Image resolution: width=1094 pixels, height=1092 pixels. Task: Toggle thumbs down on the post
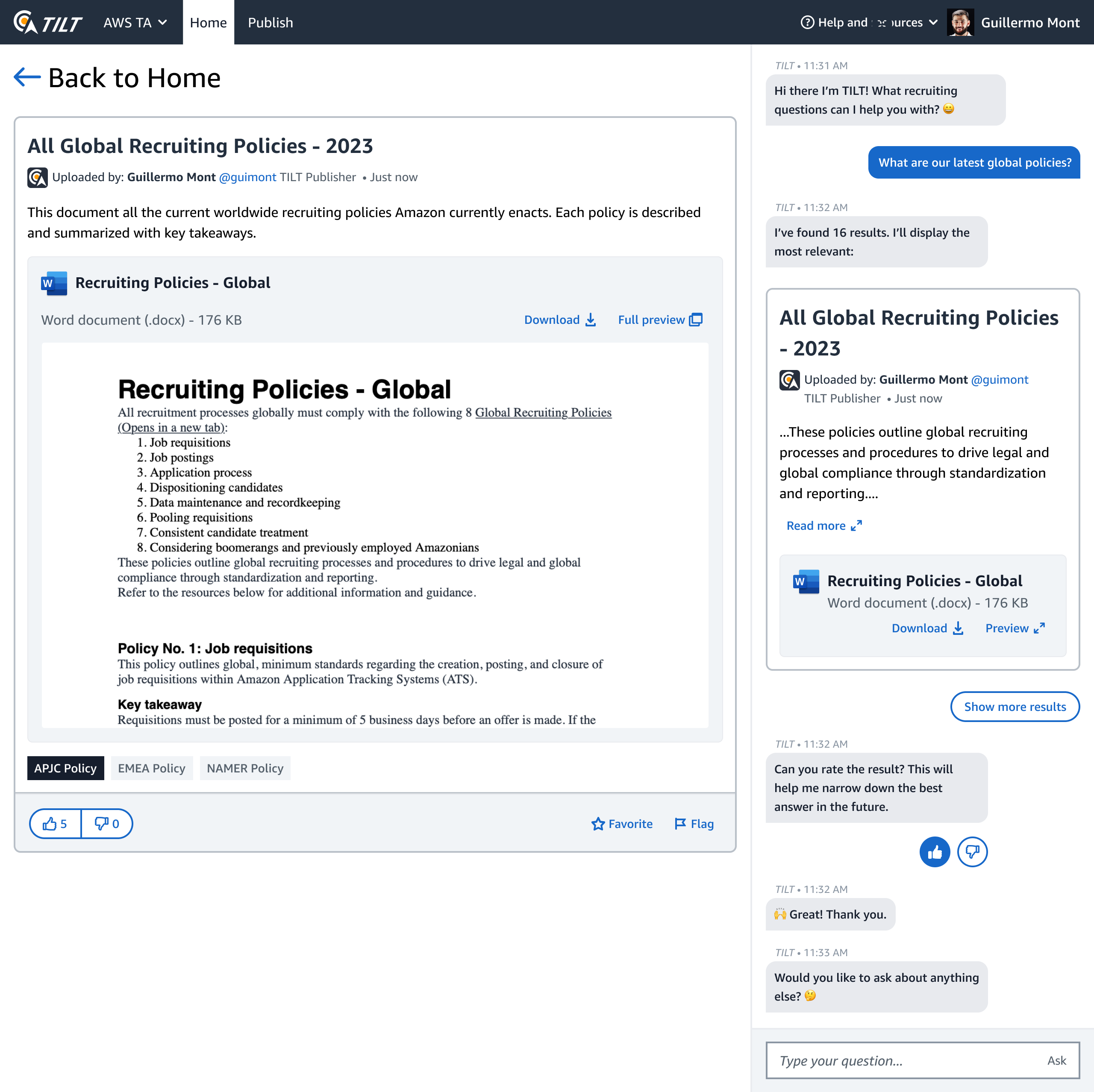[106, 824]
